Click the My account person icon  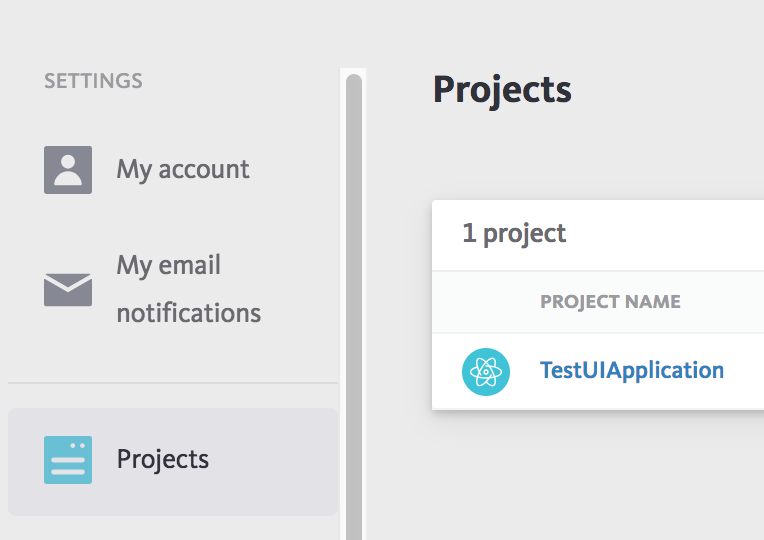(x=68, y=170)
